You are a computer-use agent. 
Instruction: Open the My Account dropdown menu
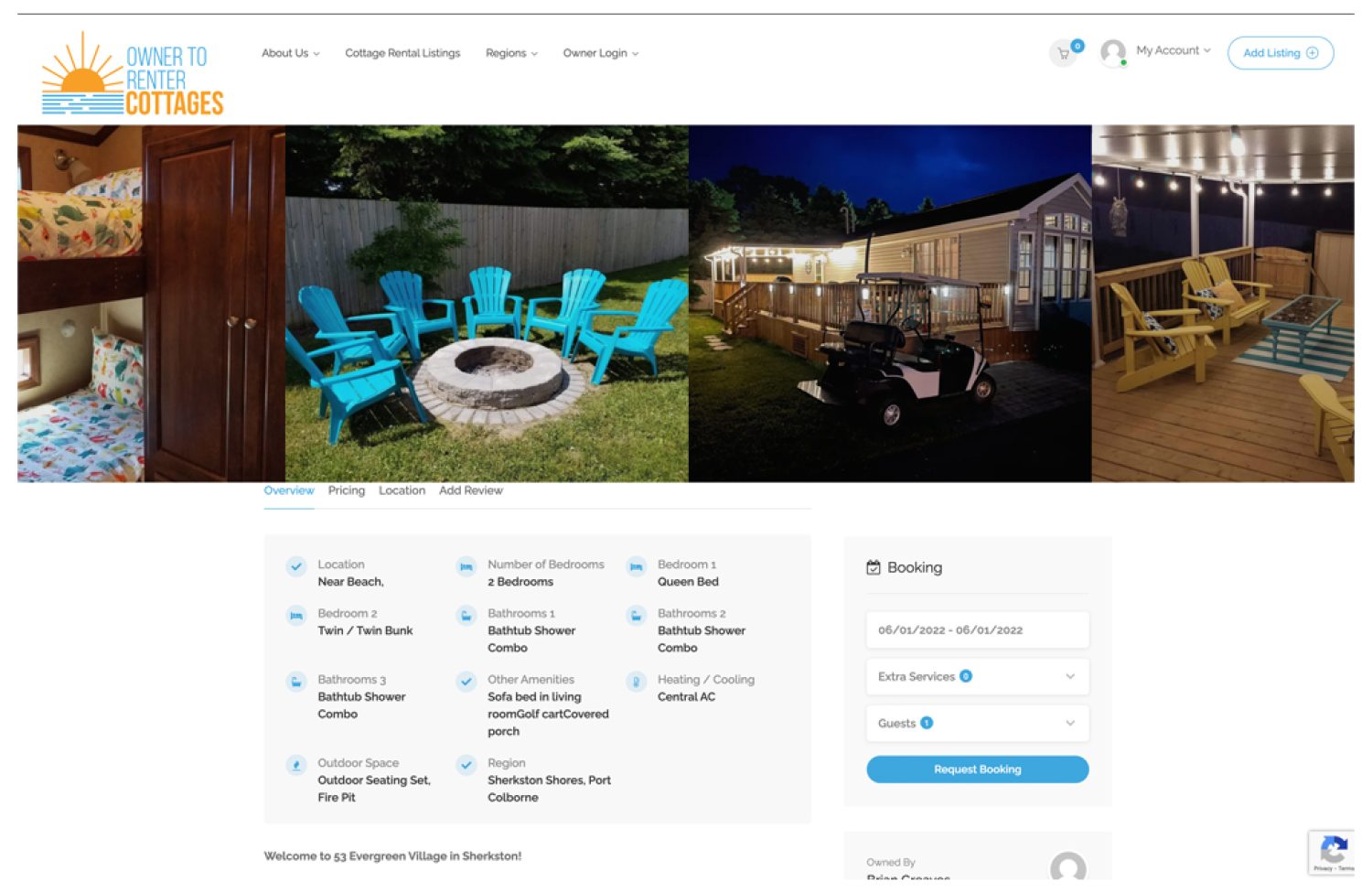(x=1174, y=50)
